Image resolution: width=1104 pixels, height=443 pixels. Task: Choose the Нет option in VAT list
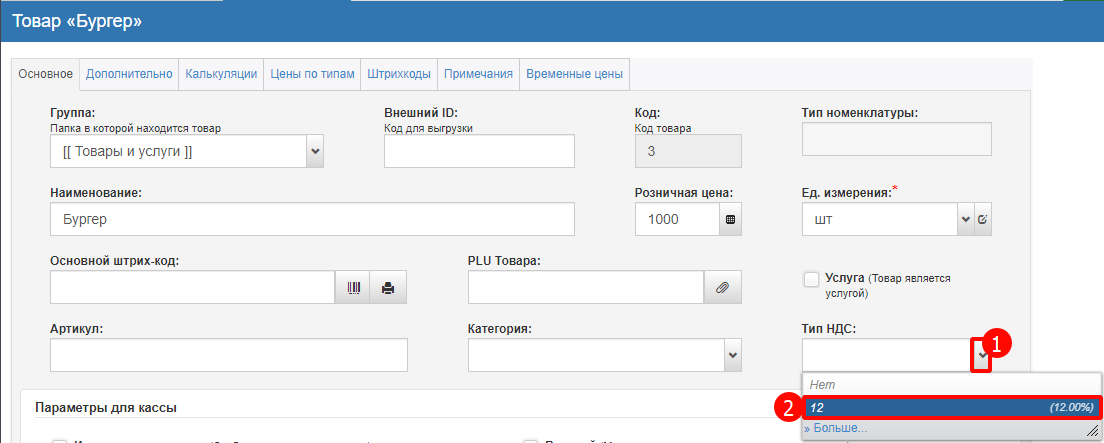point(952,385)
